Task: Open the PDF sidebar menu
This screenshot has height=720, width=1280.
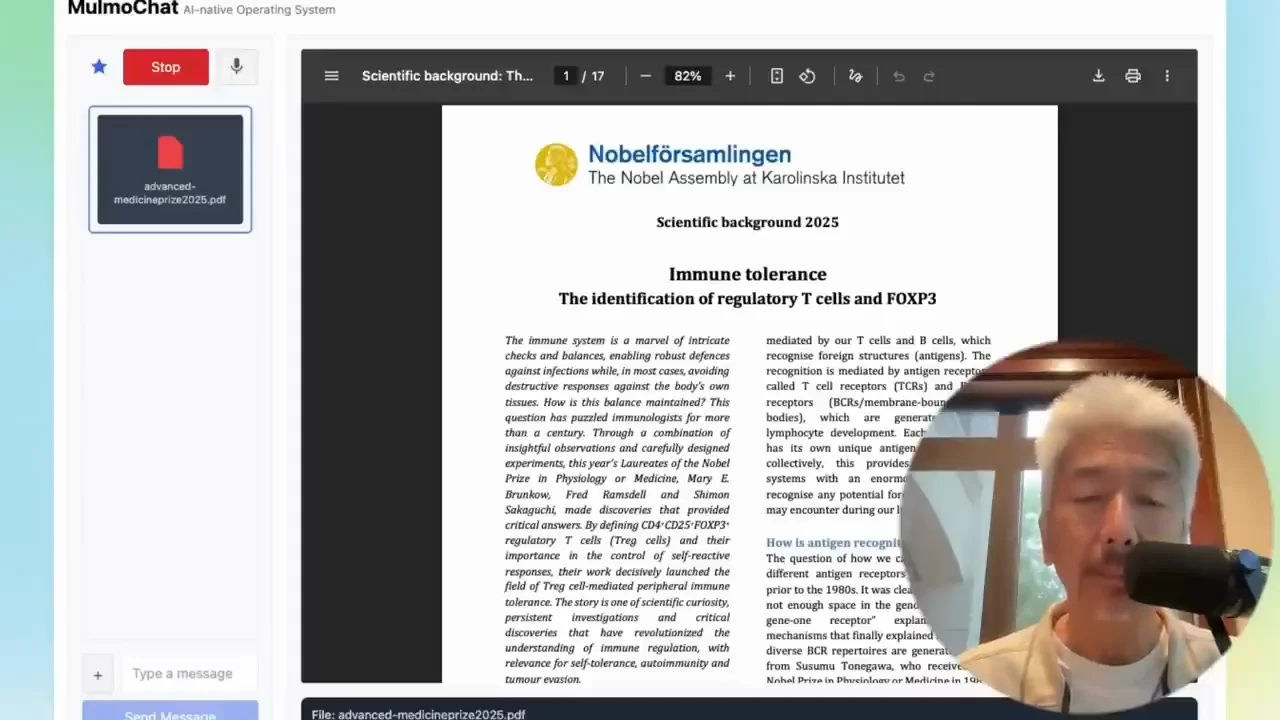Action: pos(332,76)
